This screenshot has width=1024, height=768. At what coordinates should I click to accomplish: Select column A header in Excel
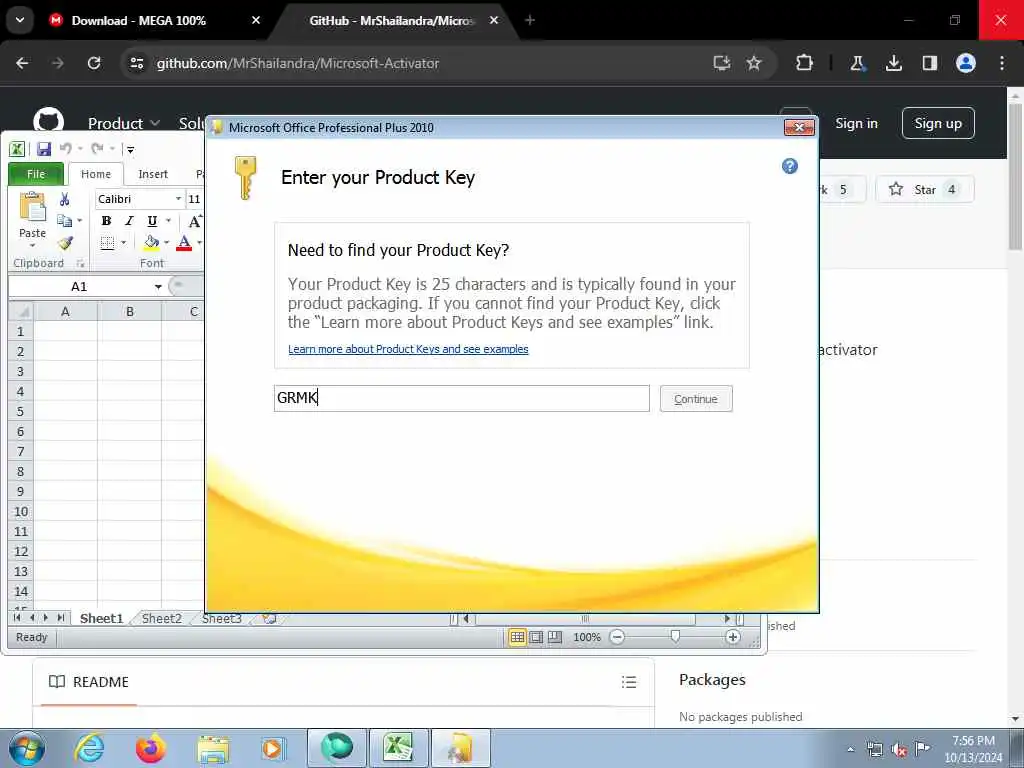coord(65,312)
